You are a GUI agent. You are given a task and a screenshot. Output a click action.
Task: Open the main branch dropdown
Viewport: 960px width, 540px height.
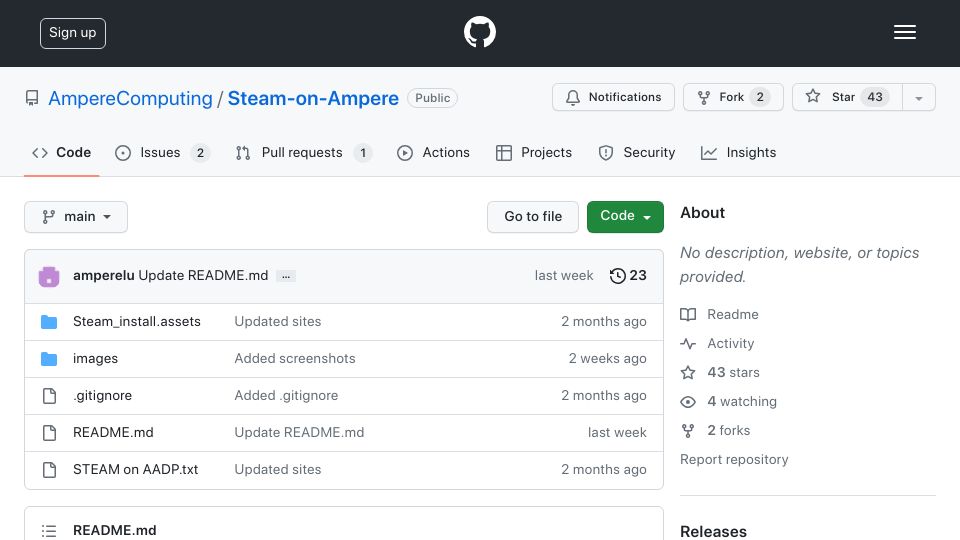point(76,217)
